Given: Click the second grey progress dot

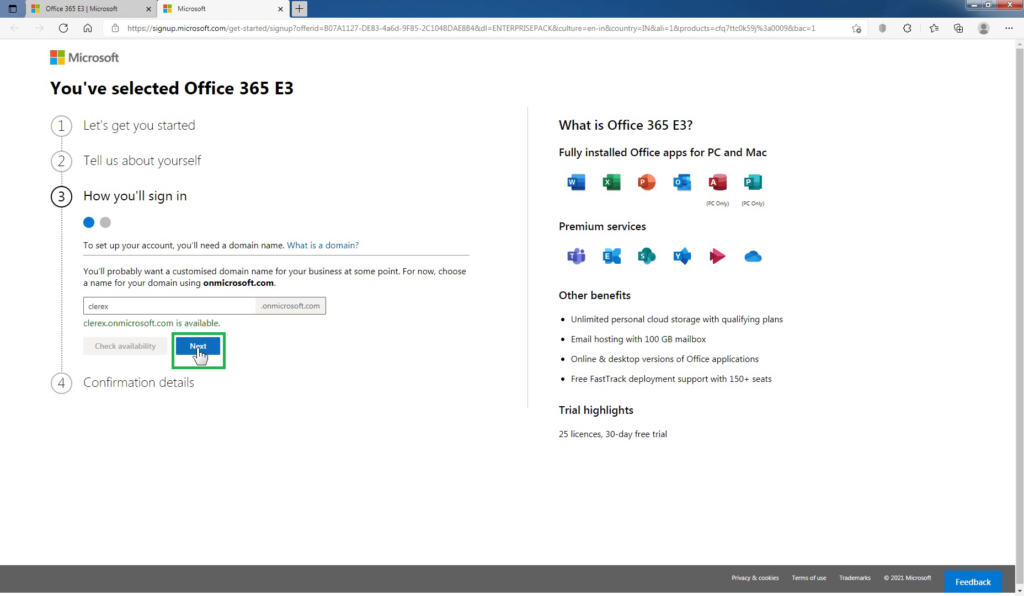Looking at the screenshot, I should [105, 223].
